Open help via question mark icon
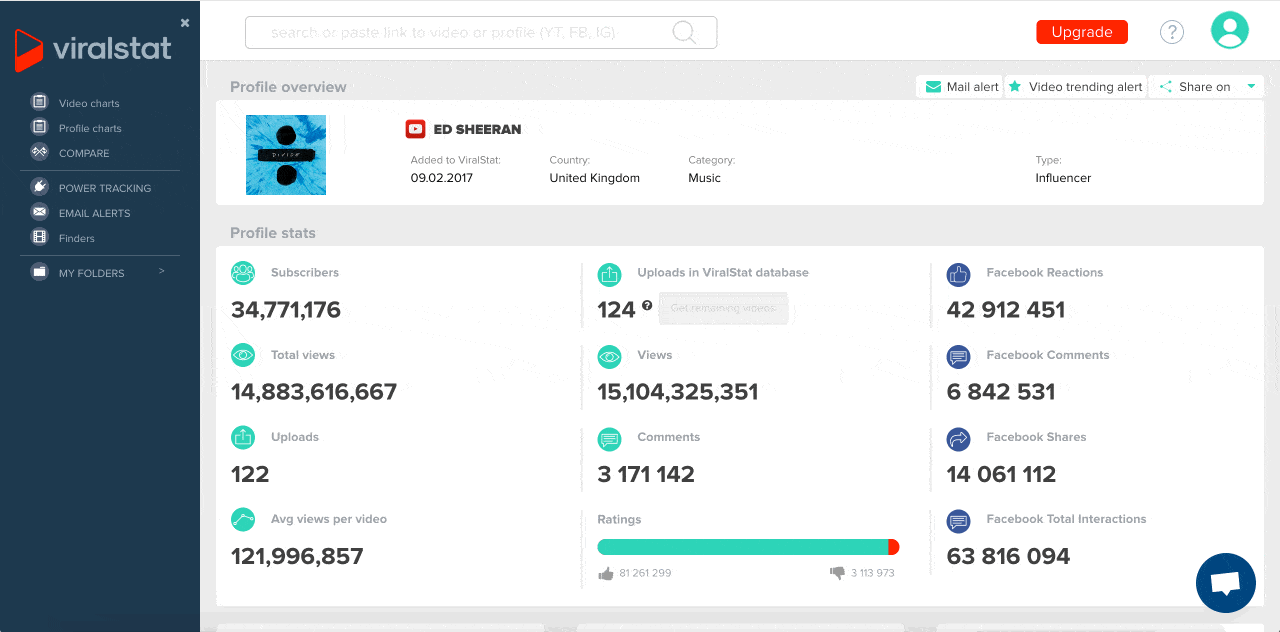The height and width of the screenshot is (632, 1280). click(x=1172, y=32)
